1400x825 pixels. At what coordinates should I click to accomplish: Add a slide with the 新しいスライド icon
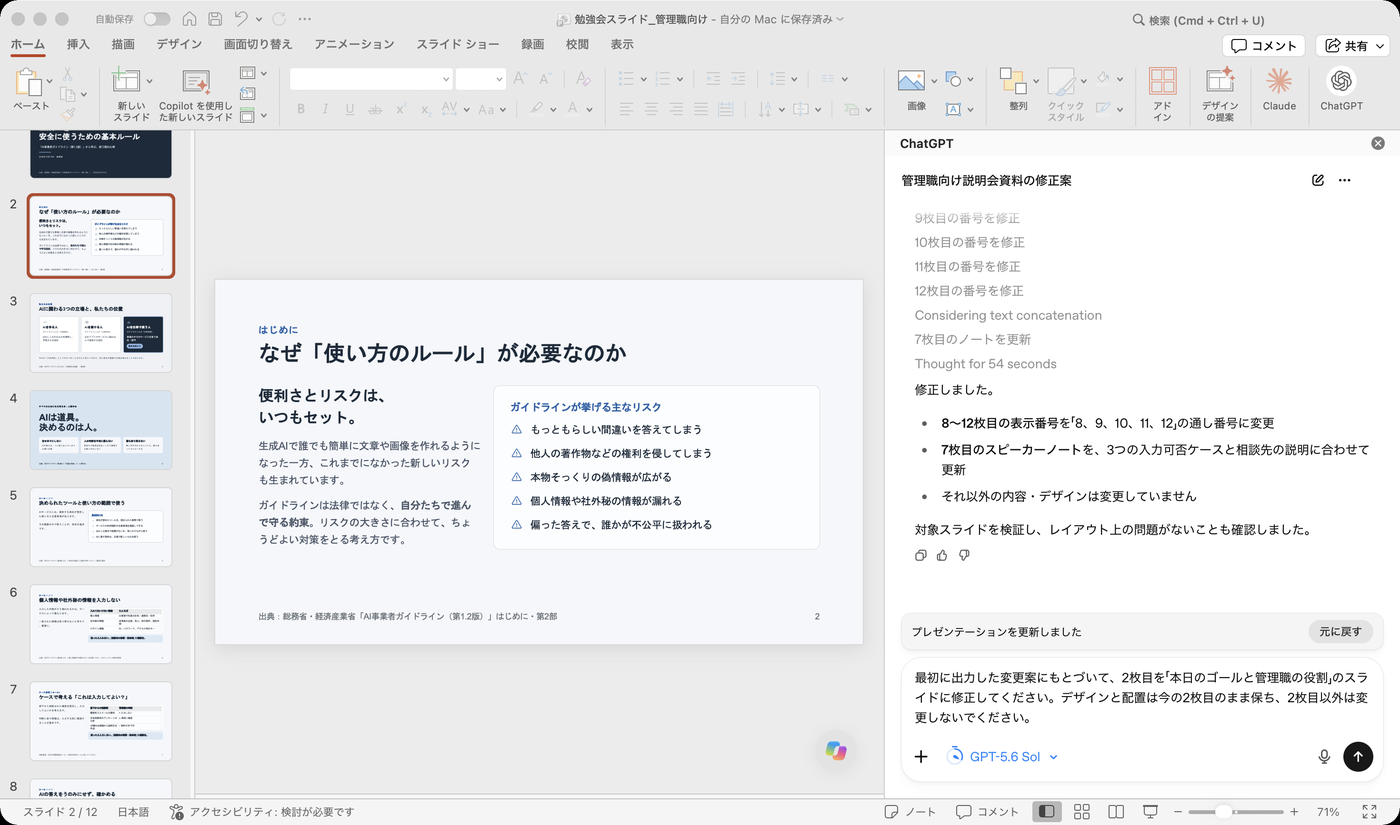[x=126, y=82]
